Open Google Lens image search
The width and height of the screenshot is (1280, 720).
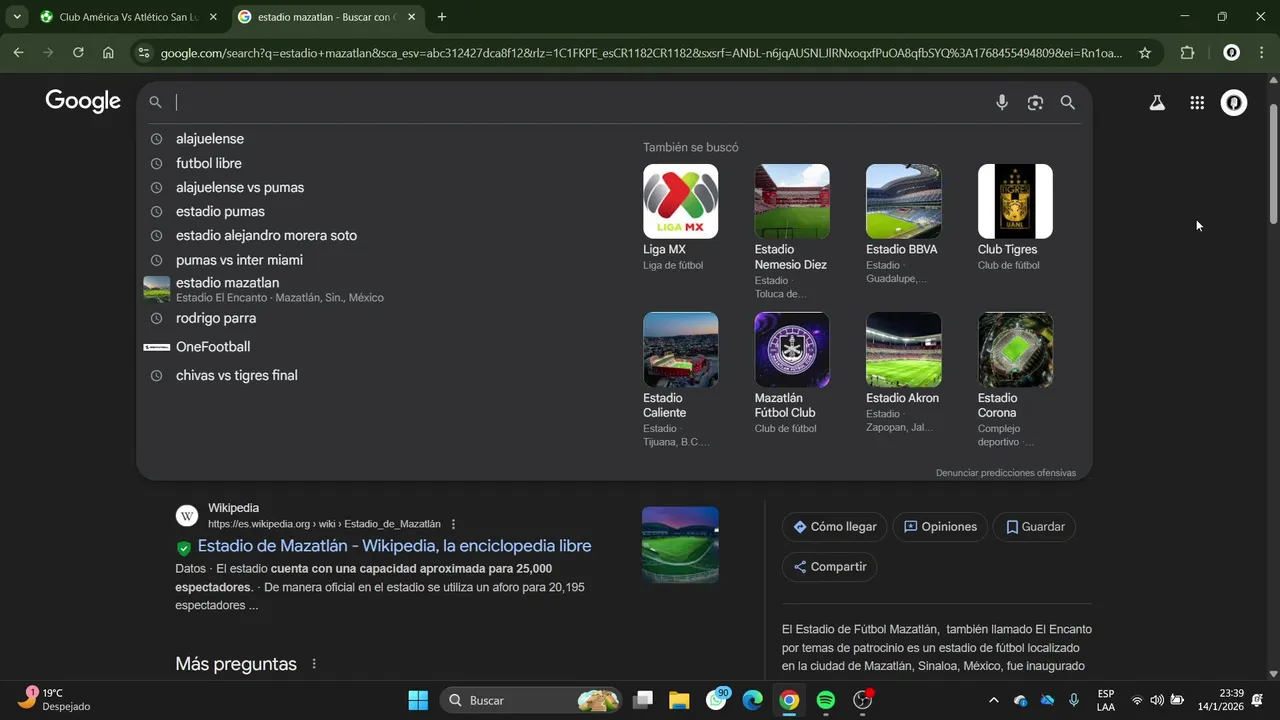[x=1035, y=102]
